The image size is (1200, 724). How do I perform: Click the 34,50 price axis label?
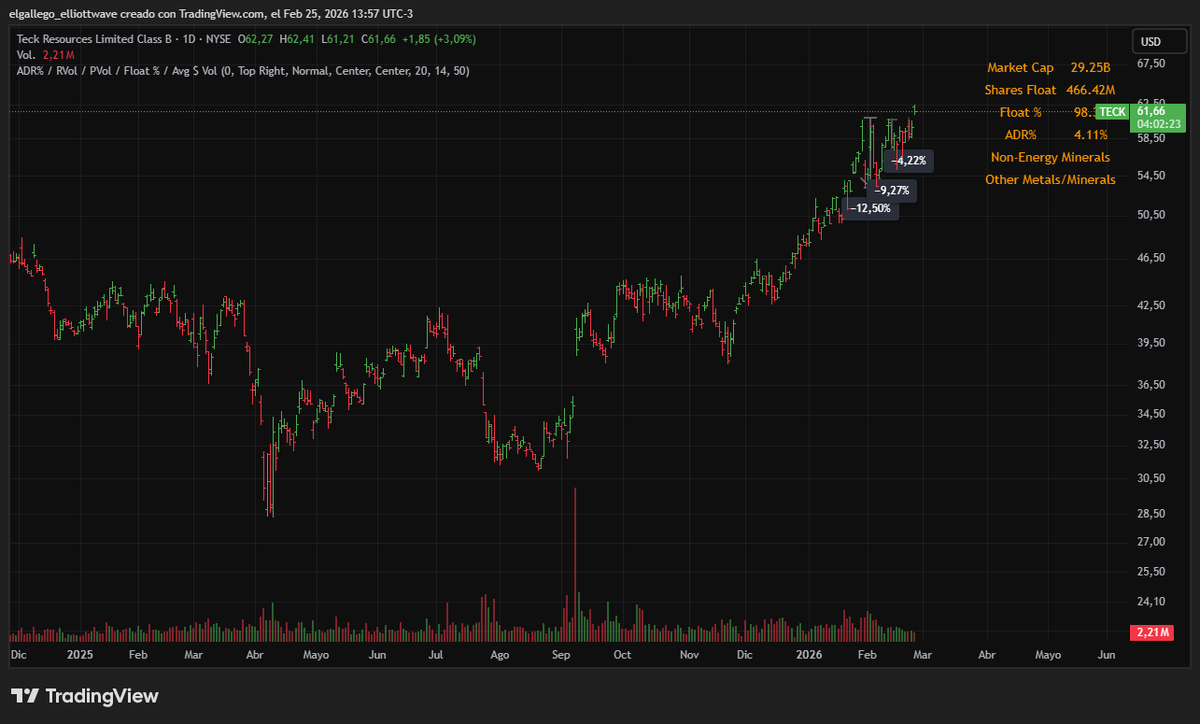click(1153, 413)
